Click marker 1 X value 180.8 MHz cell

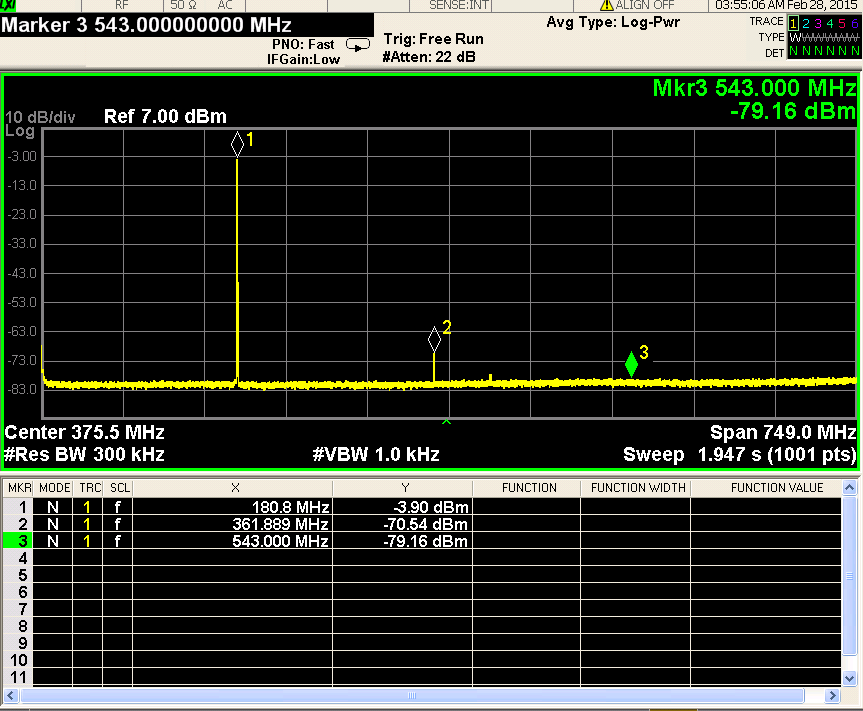(232, 507)
